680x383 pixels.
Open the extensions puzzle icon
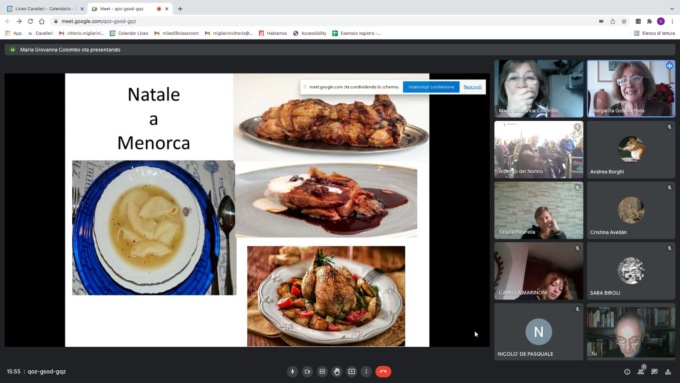pos(649,21)
